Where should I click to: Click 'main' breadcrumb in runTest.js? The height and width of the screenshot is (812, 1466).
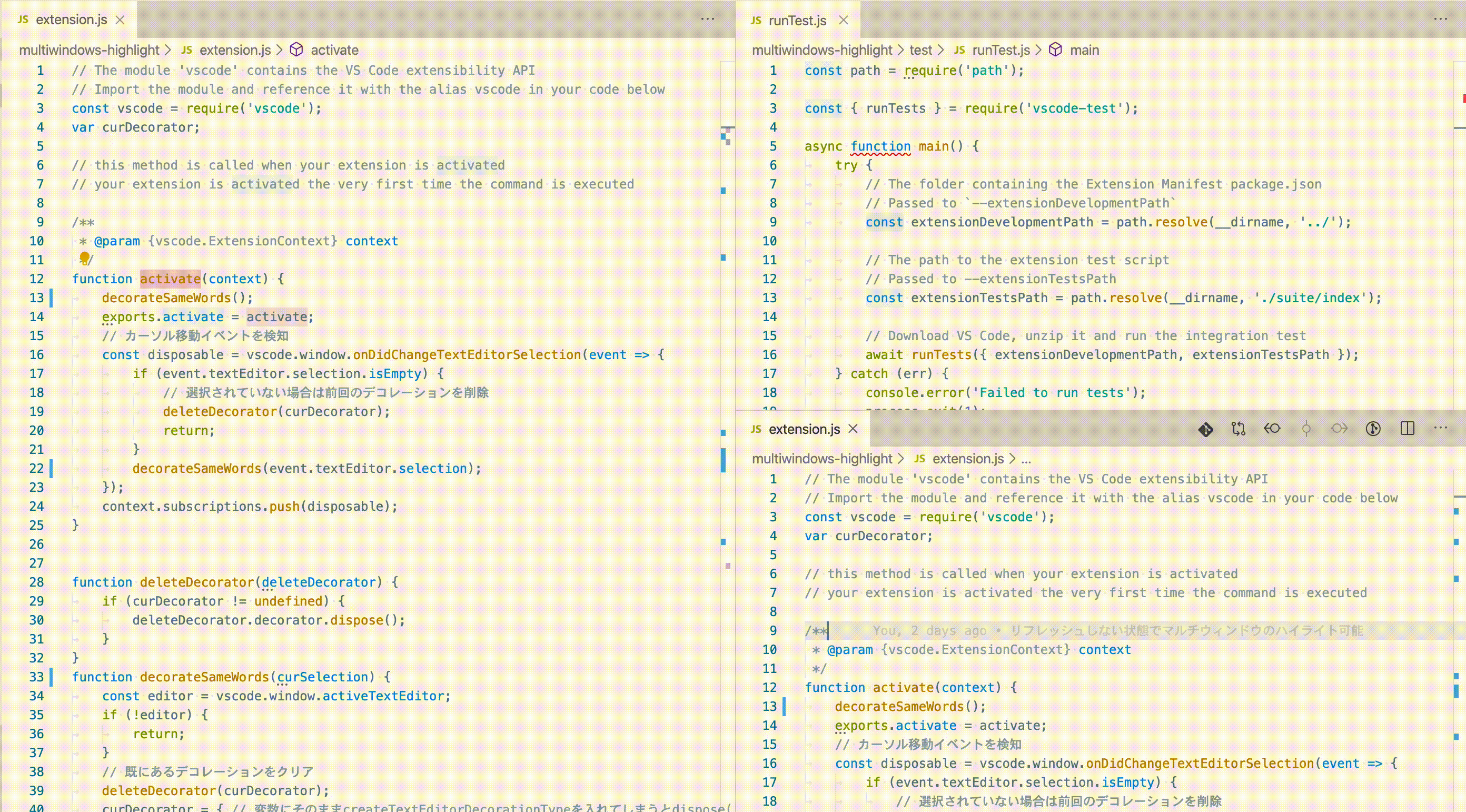[x=1084, y=50]
